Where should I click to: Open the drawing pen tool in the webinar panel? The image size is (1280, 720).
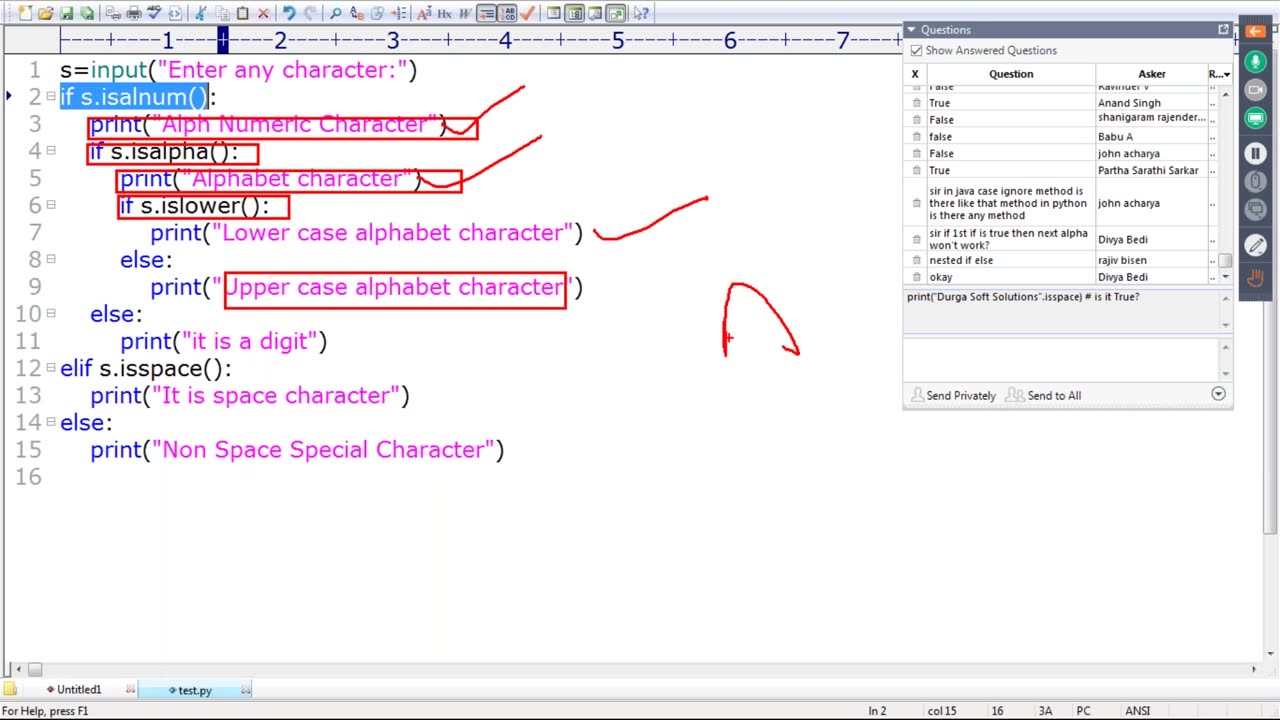point(1255,245)
